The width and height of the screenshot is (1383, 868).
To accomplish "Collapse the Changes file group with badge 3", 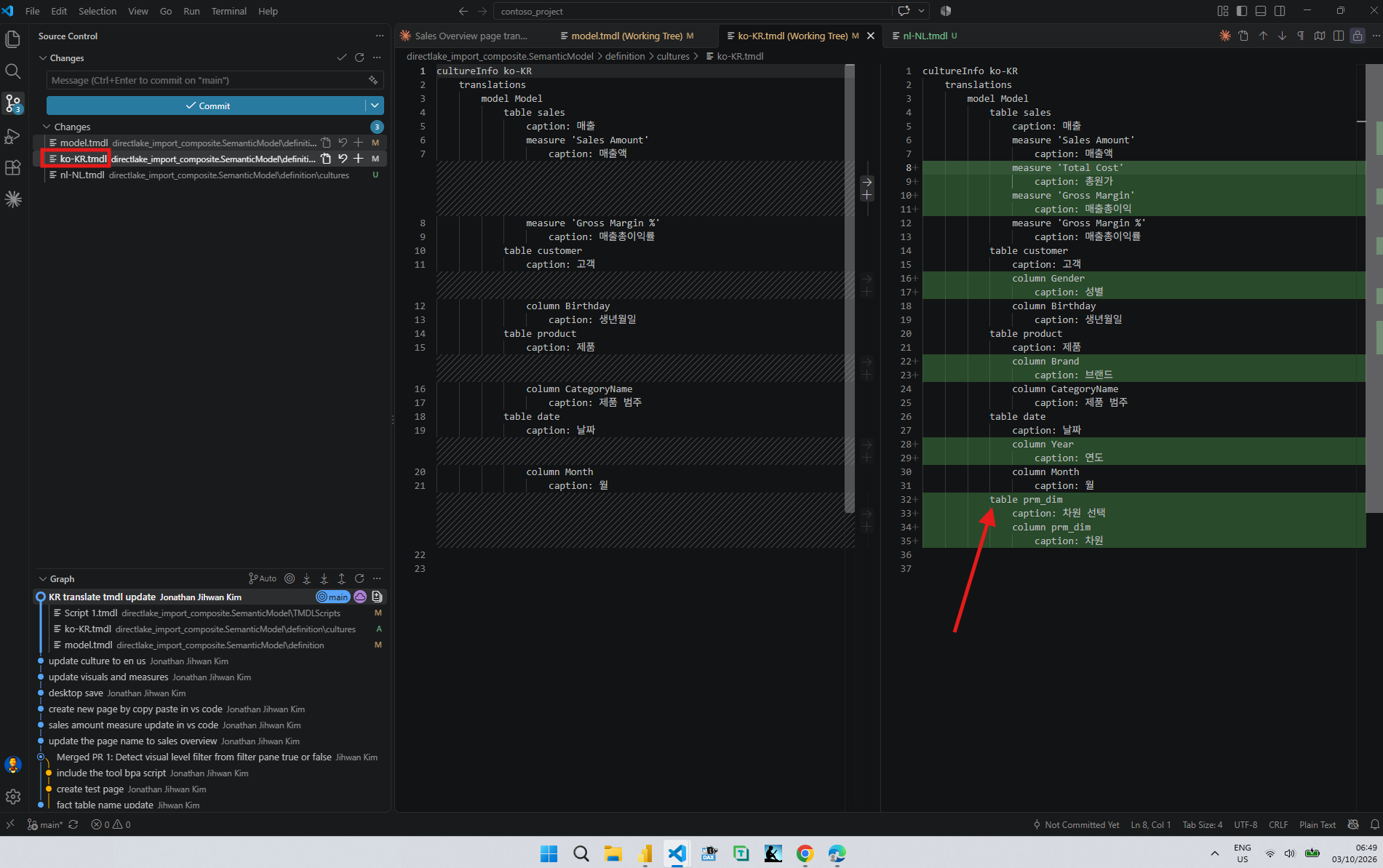I will (x=47, y=127).
